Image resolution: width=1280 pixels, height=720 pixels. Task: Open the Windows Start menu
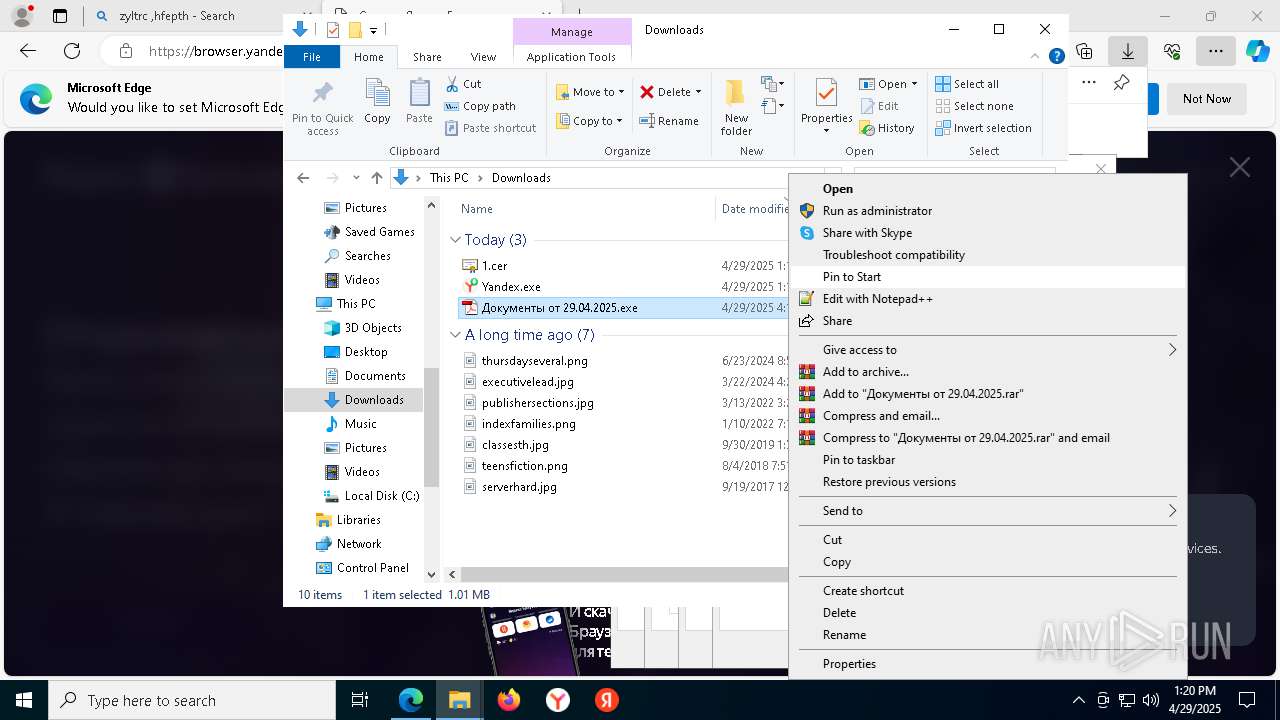[24, 700]
